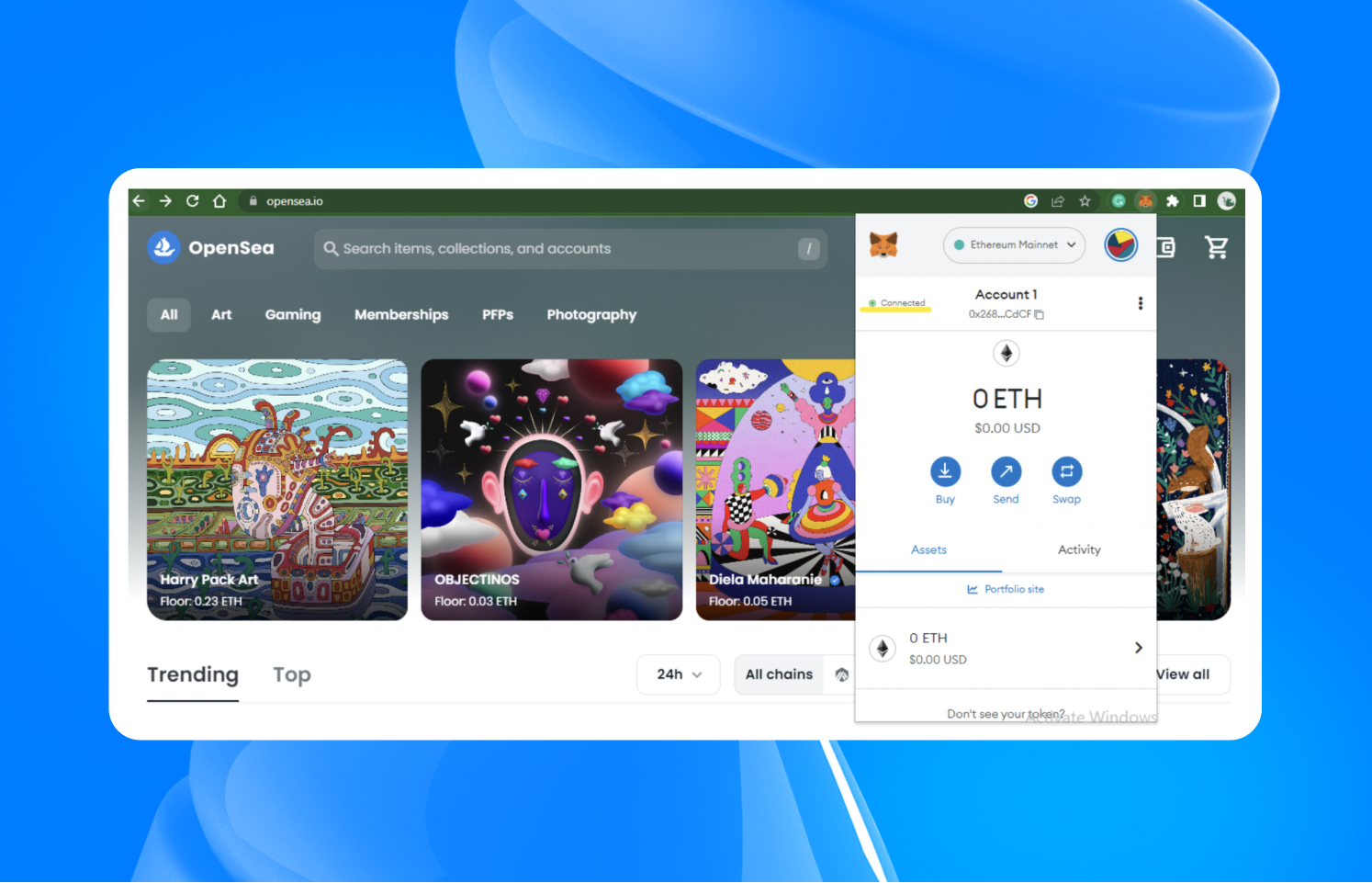Open the Account 1 three-dot options menu
This screenshot has width=1372, height=883.
coord(1141,303)
